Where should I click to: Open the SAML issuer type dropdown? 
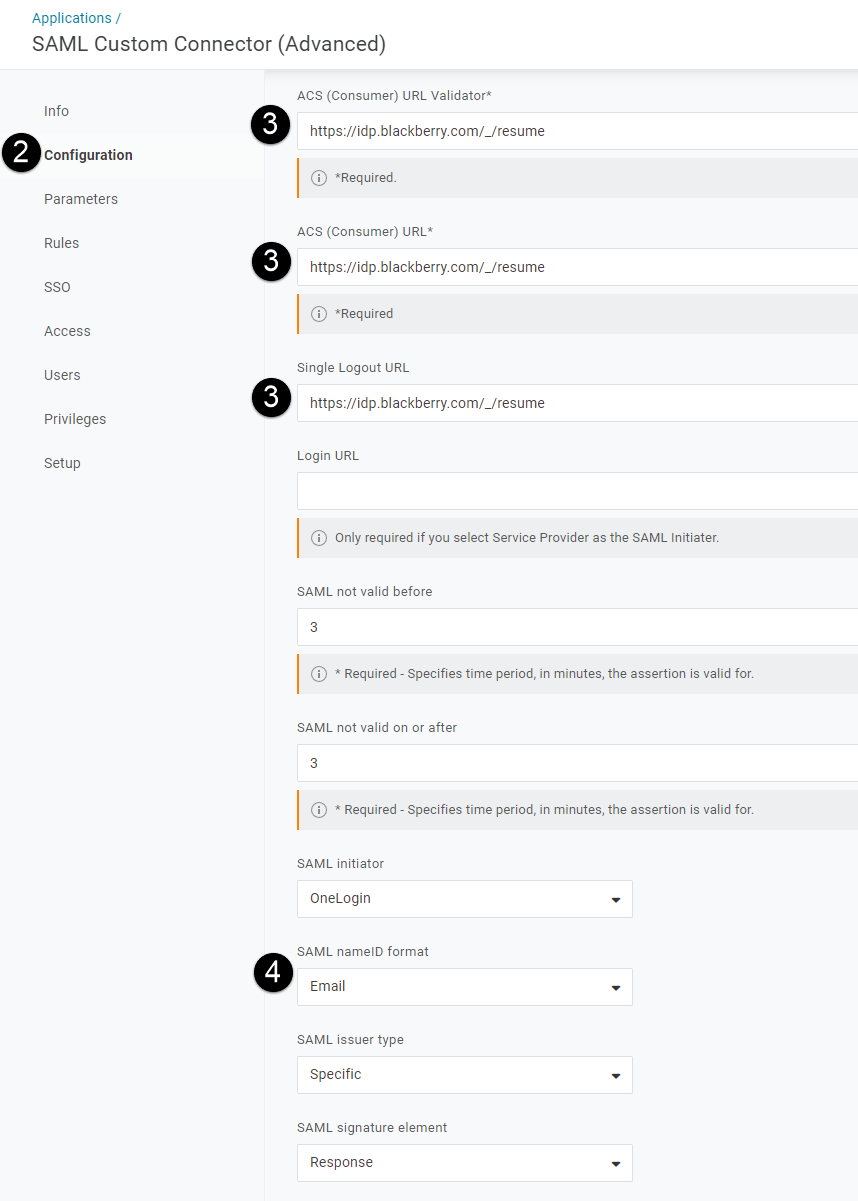[464, 1075]
